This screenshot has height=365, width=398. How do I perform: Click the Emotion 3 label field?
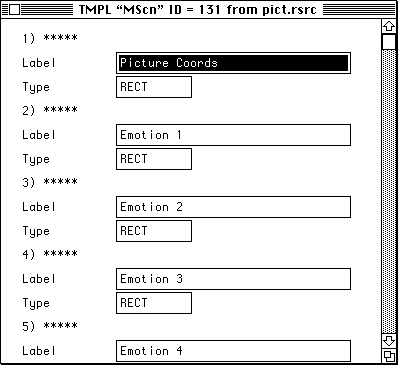[233, 279]
